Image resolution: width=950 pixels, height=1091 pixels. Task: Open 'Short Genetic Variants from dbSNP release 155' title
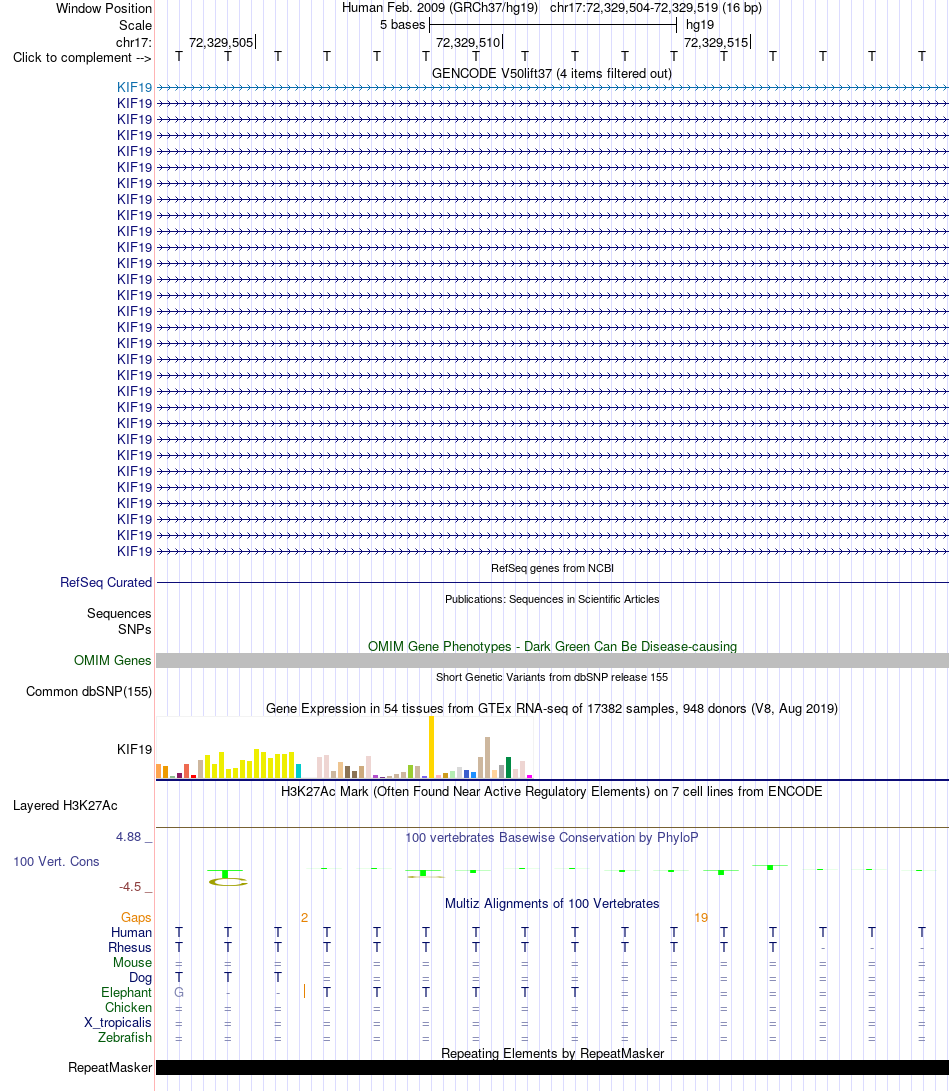[x=552, y=677]
